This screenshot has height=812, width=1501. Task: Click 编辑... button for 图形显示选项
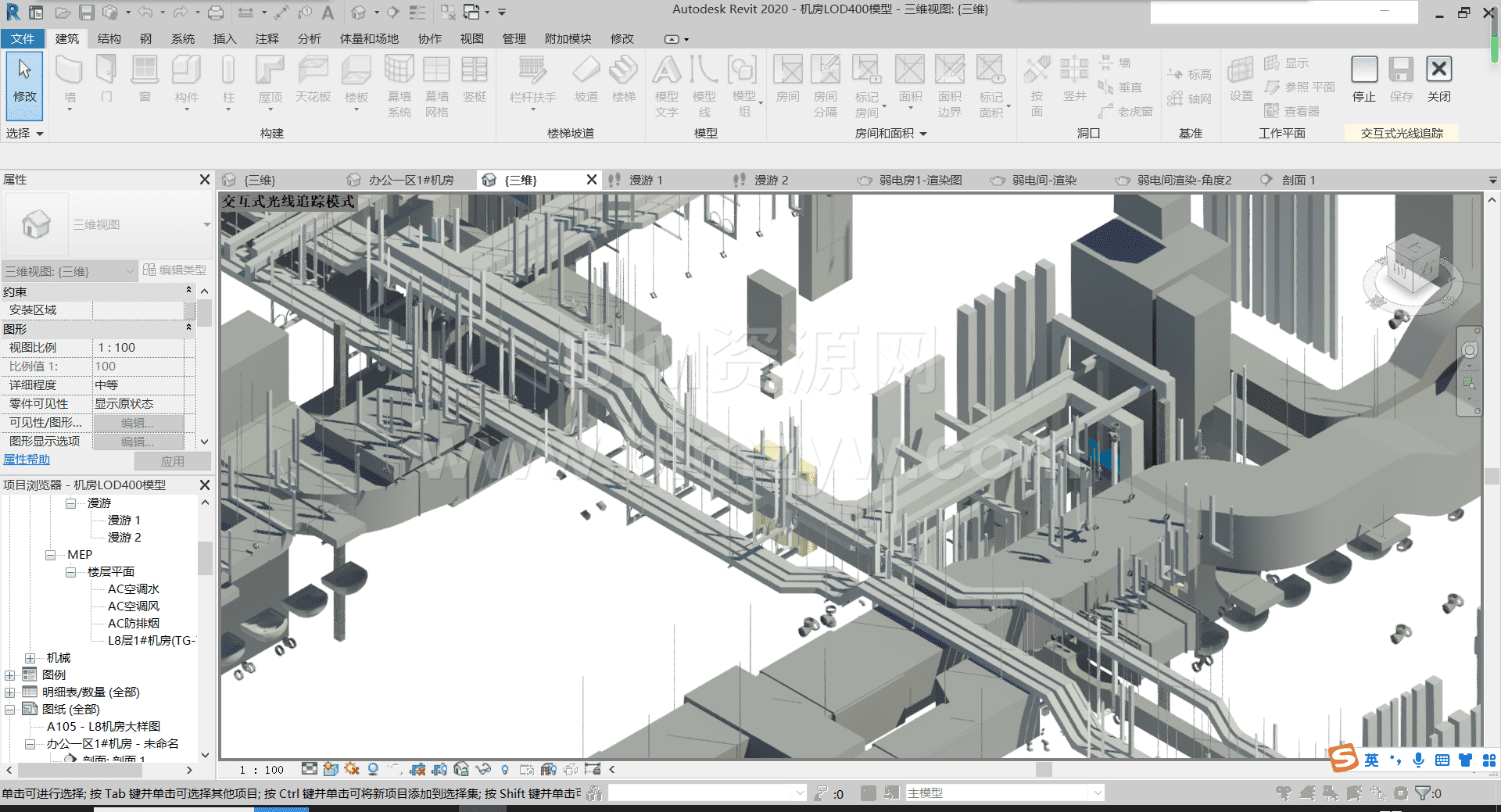click(x=138, y=442)
